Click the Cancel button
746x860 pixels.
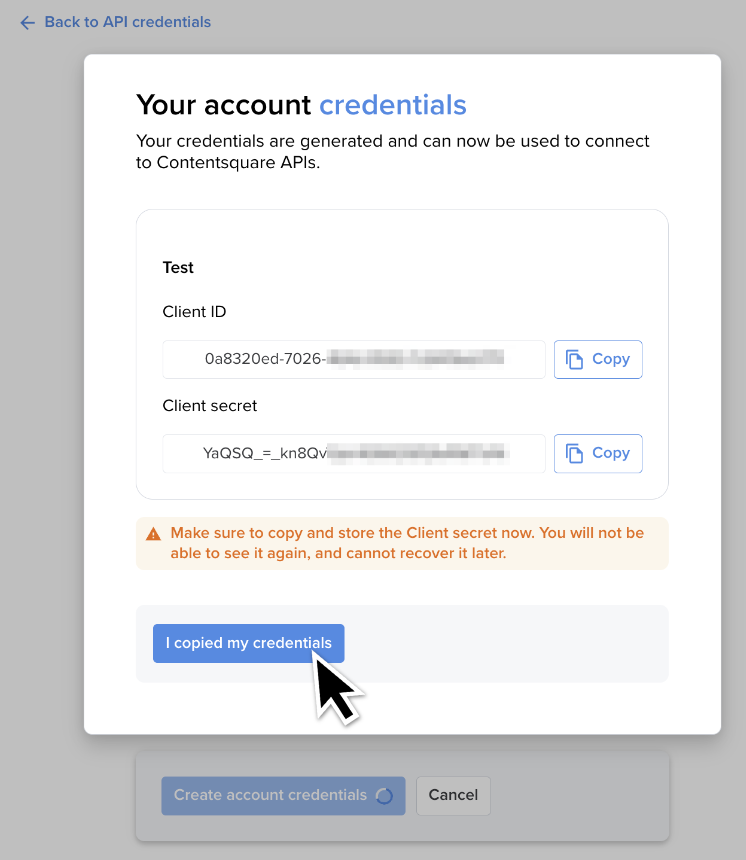point(453,795)
